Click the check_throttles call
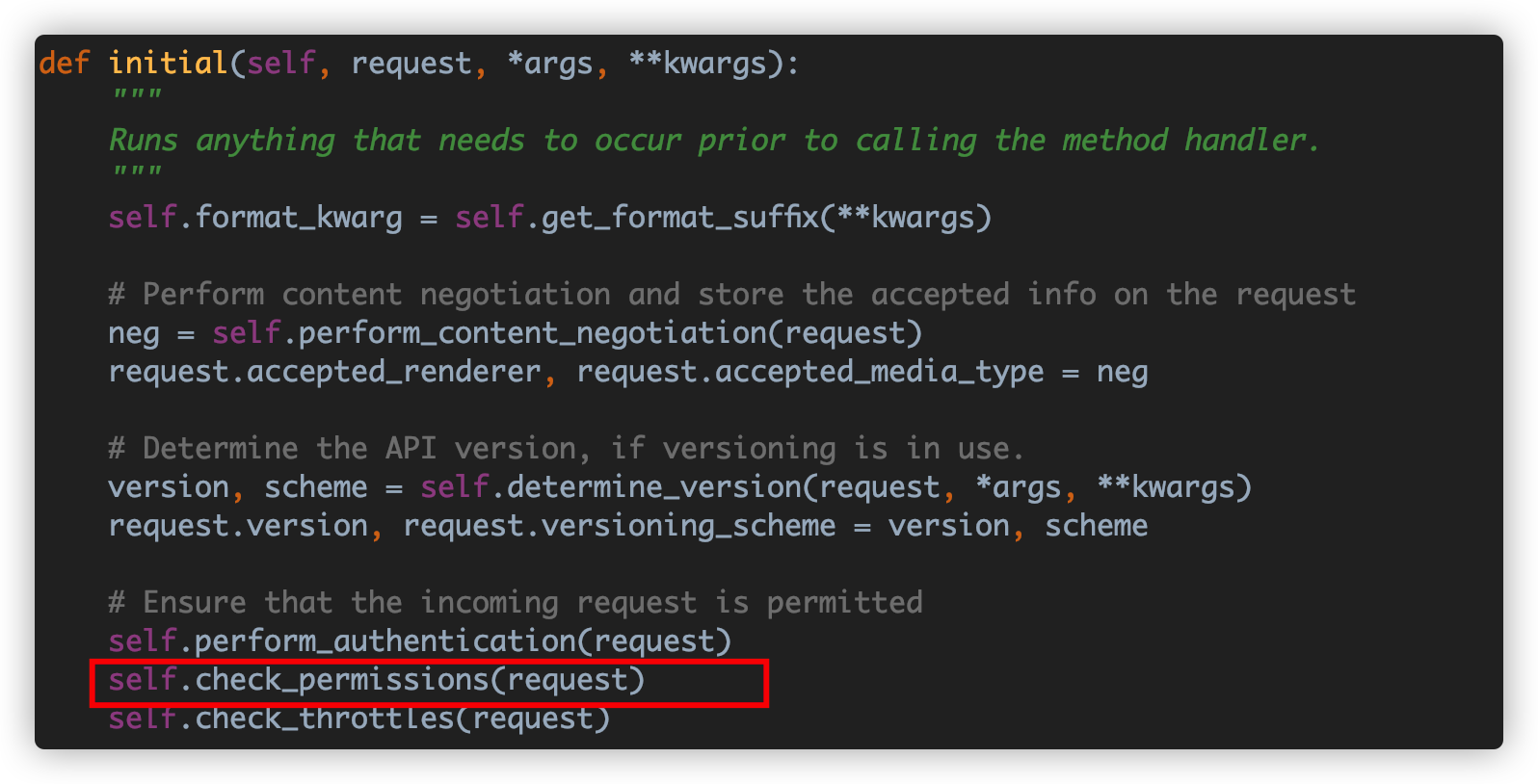The image size is (1538, 784). click(x=359, y=719)
